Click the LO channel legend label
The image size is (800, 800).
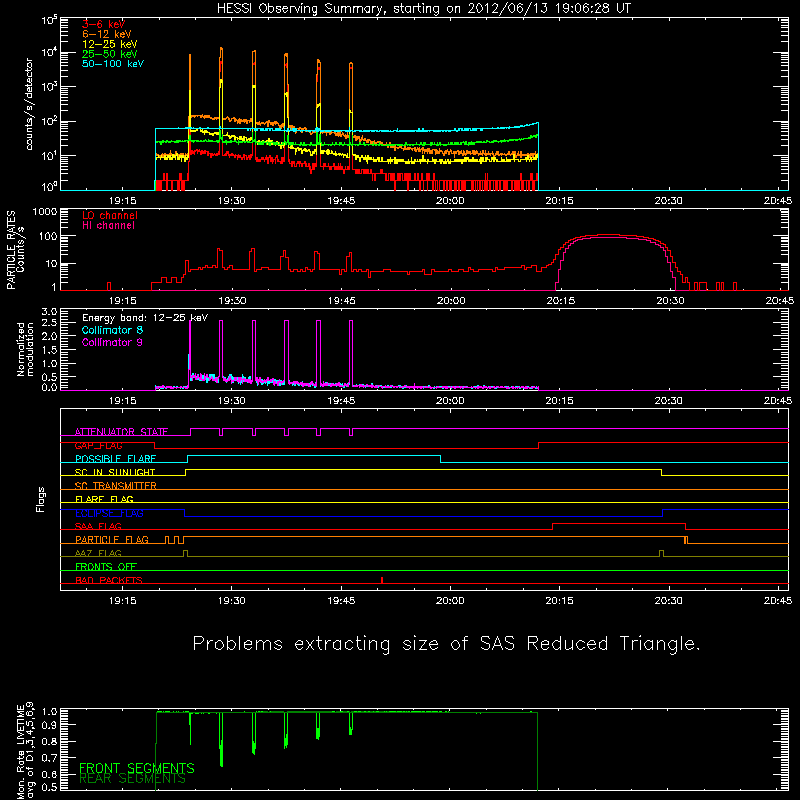(x=110, y=215)
